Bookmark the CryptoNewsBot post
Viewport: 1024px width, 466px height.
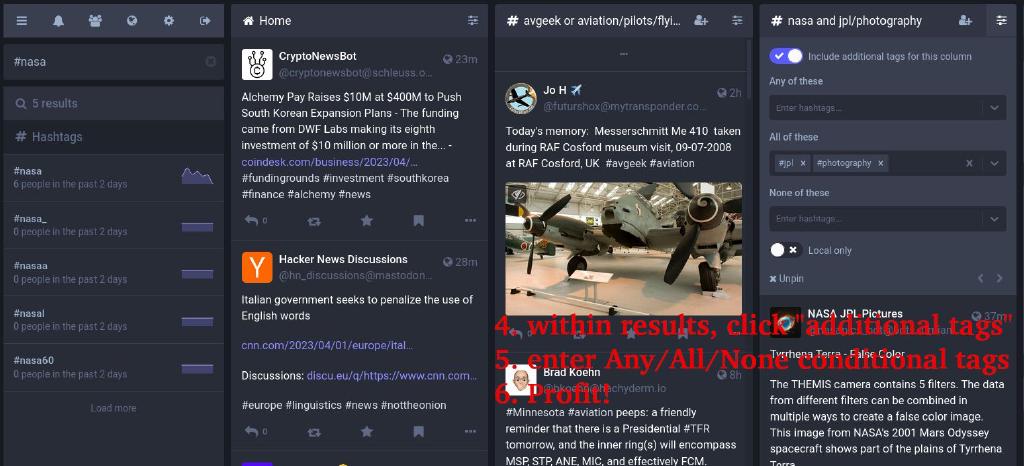coord(419,221)
